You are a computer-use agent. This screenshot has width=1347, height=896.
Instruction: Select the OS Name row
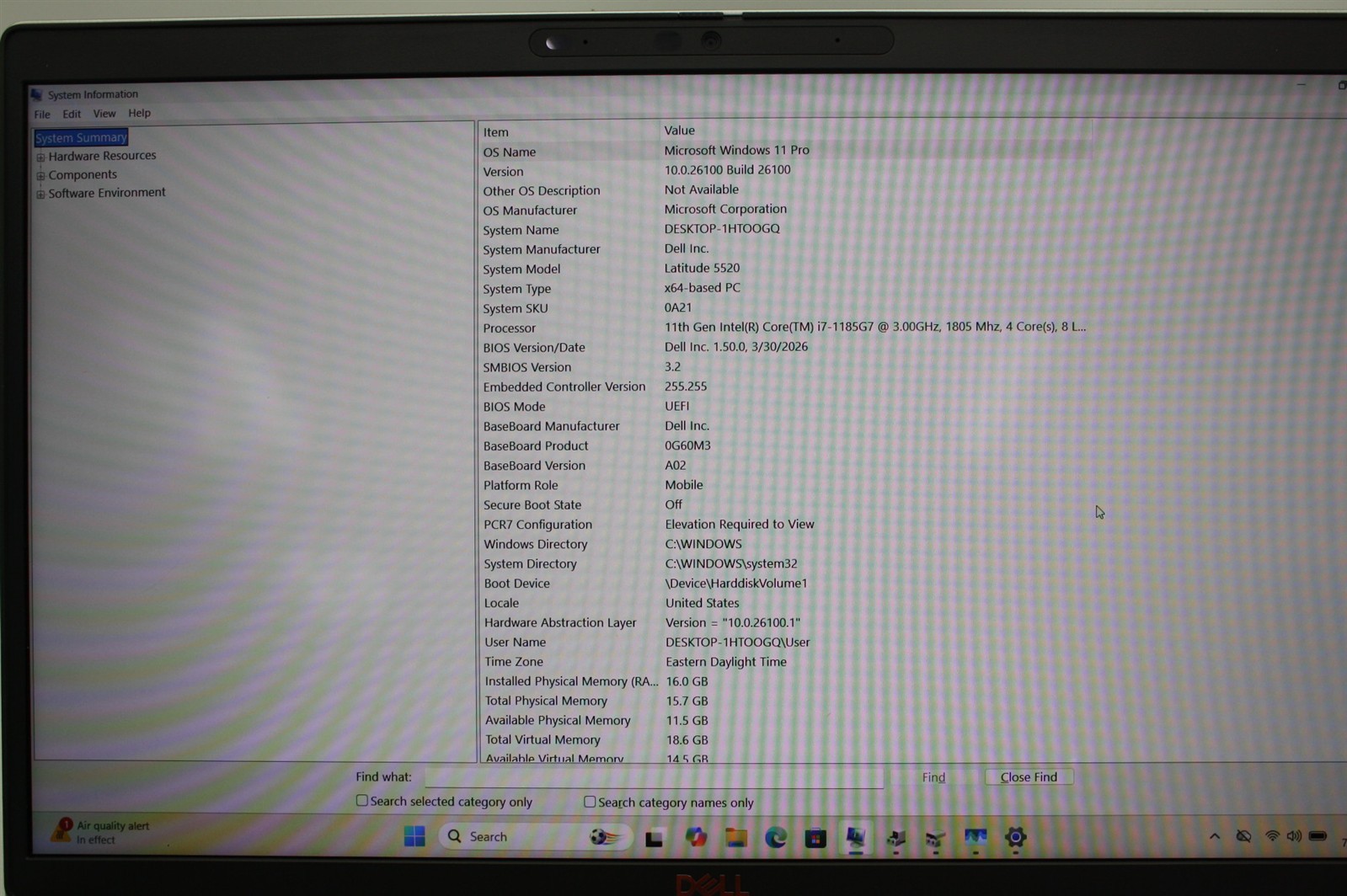[x=785, y=151]
